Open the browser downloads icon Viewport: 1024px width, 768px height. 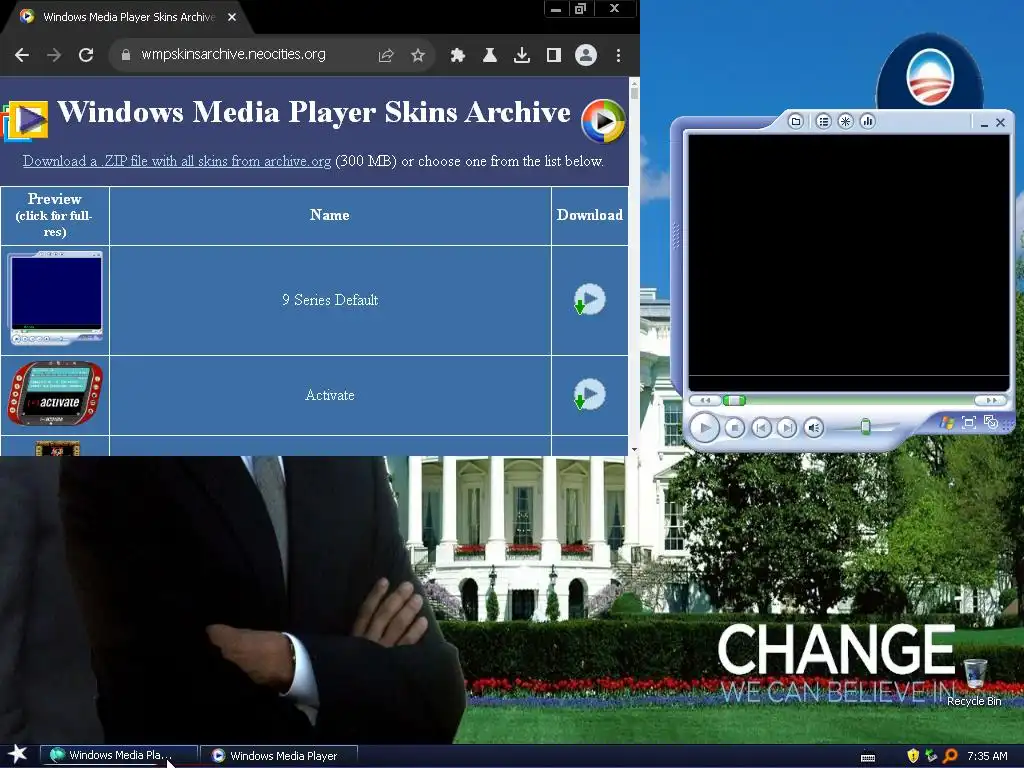[x=521, y=56]
